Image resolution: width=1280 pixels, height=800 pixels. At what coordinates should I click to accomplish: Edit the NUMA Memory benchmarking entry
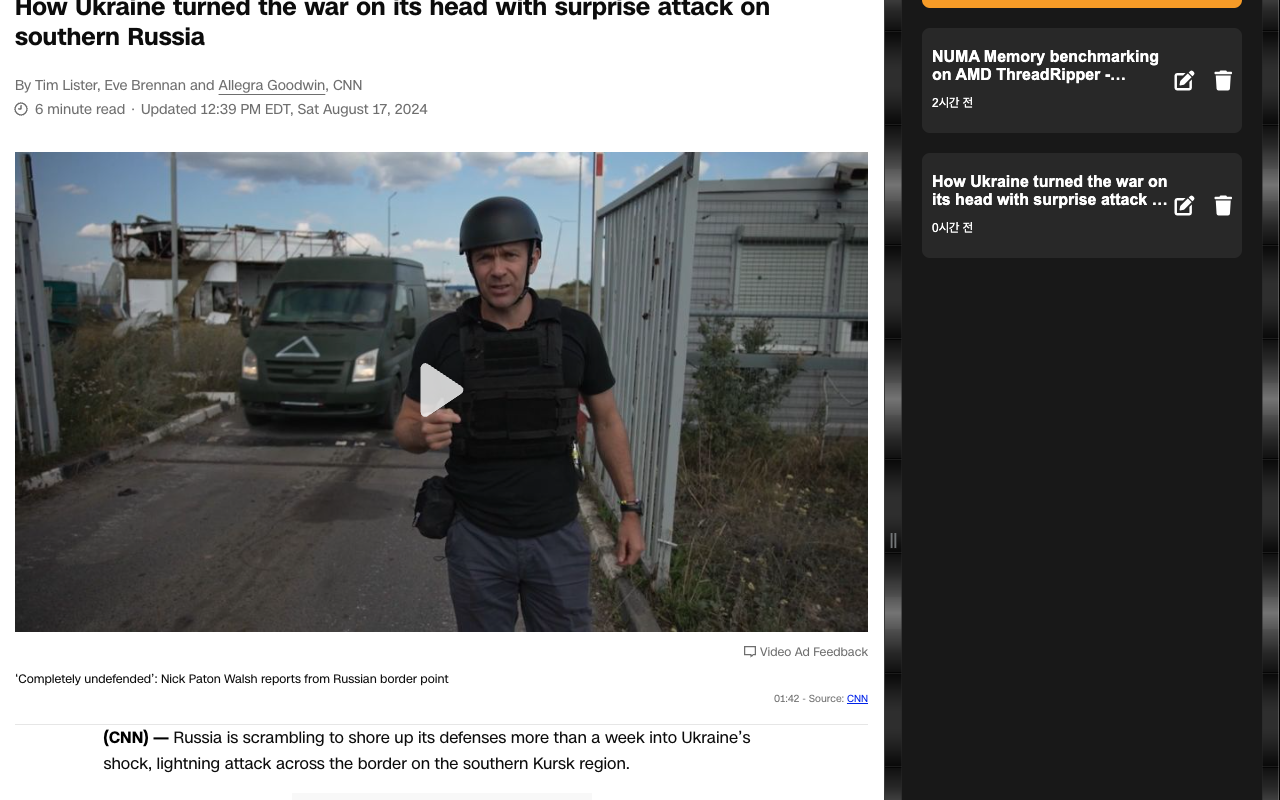pyautogui.click(x=1184, y=81)
